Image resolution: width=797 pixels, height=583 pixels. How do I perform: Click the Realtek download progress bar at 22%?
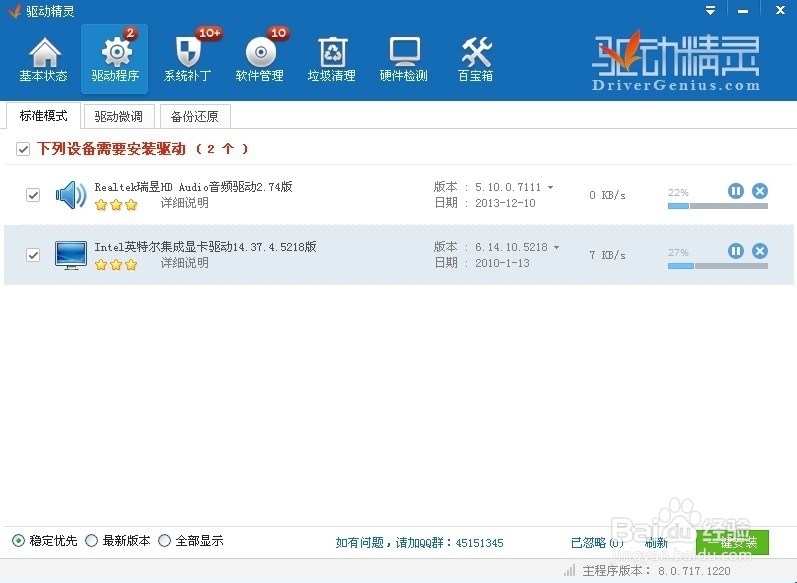tap(718, 206)
